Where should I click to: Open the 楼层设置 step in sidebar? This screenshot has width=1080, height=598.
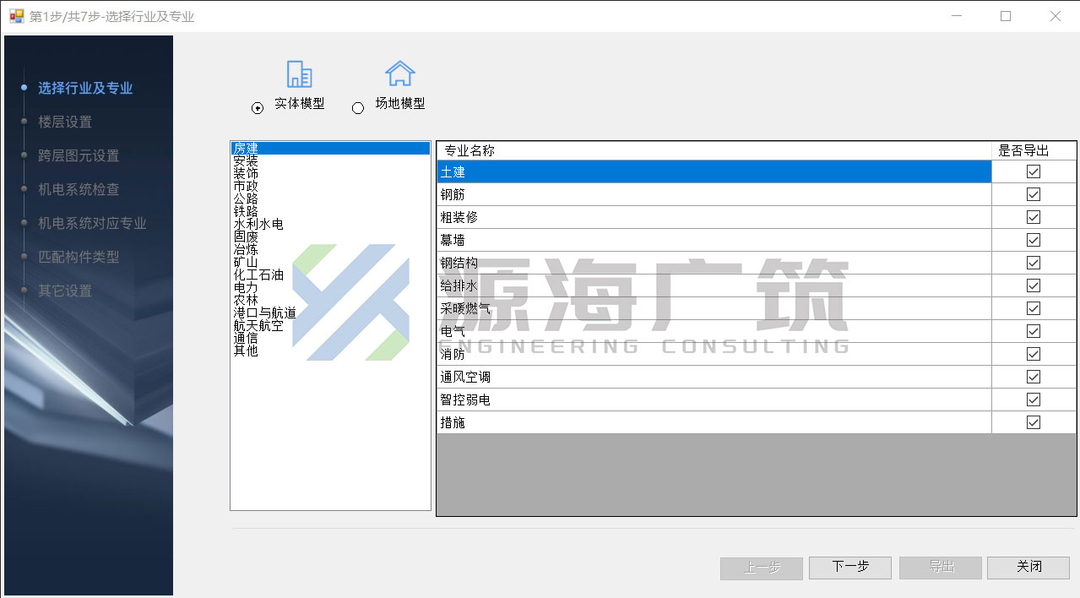pos(65,122)
